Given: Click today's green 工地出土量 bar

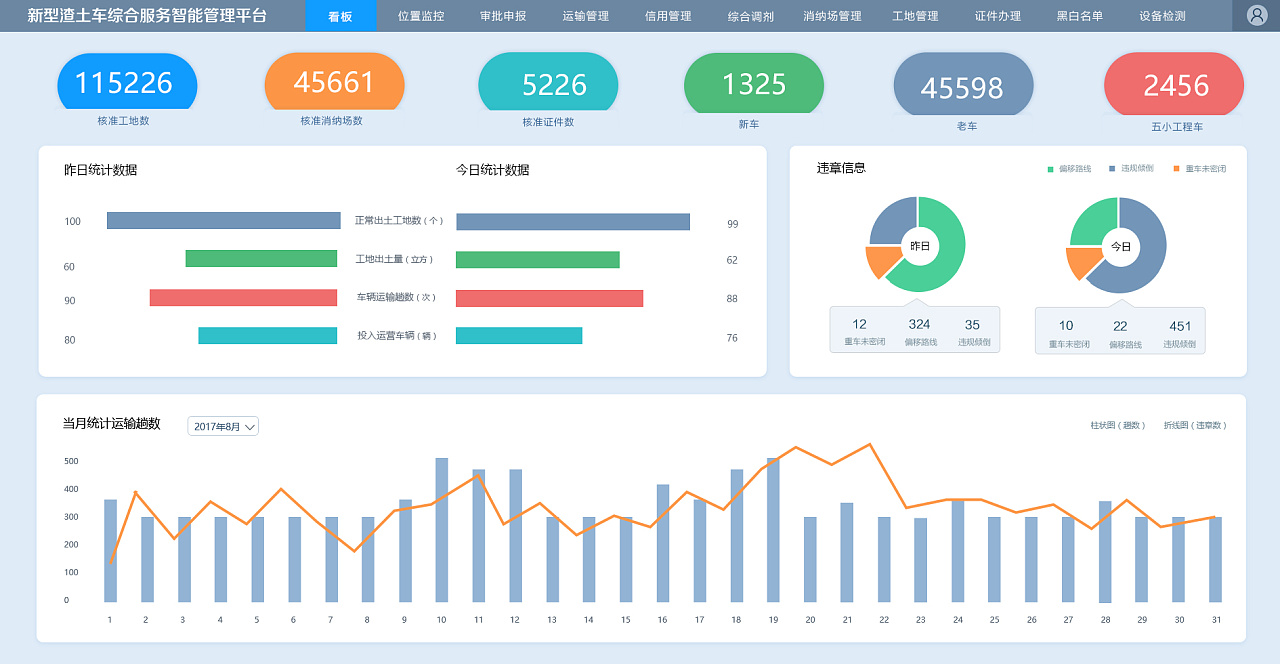Looking at the screenshot, I should [x=538, y=259].
